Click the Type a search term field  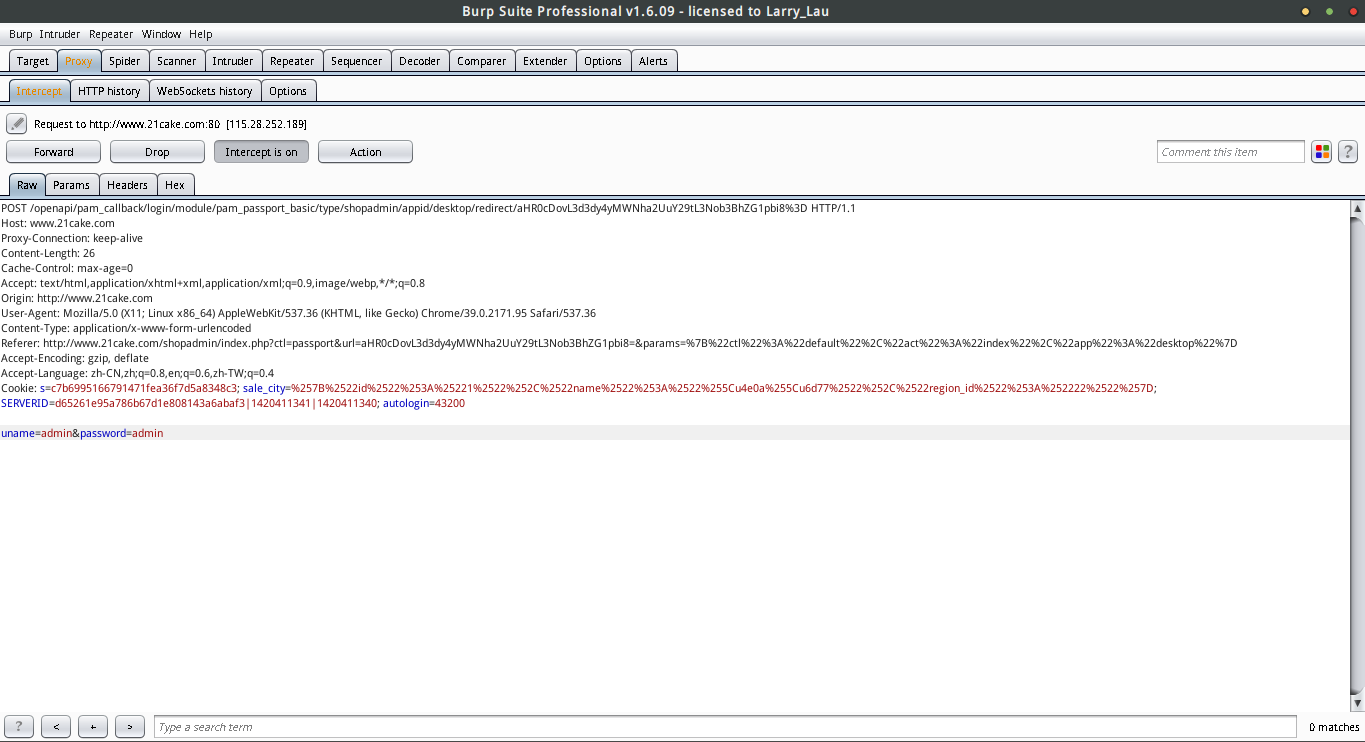726,727
